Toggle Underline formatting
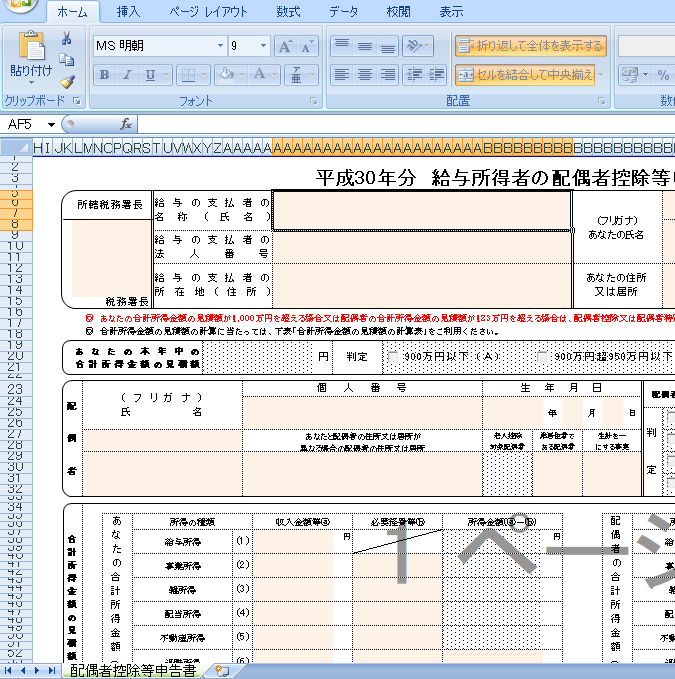Image resolution: width=675 pixels, height=679 pixels. click(150, 75)
